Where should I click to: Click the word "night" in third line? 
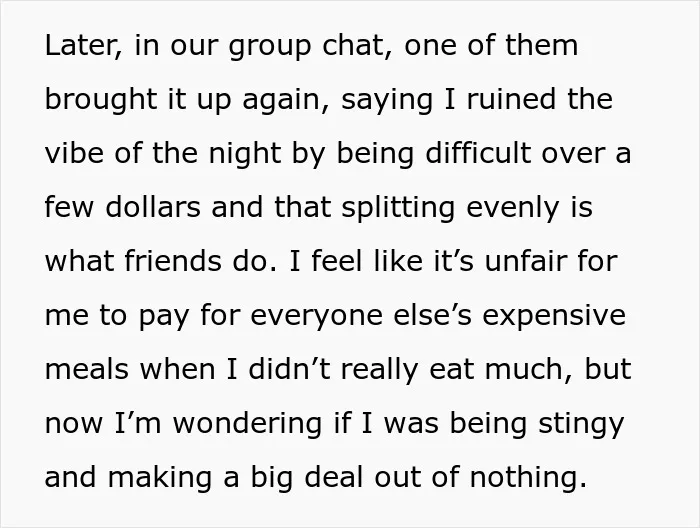point(245,154)
